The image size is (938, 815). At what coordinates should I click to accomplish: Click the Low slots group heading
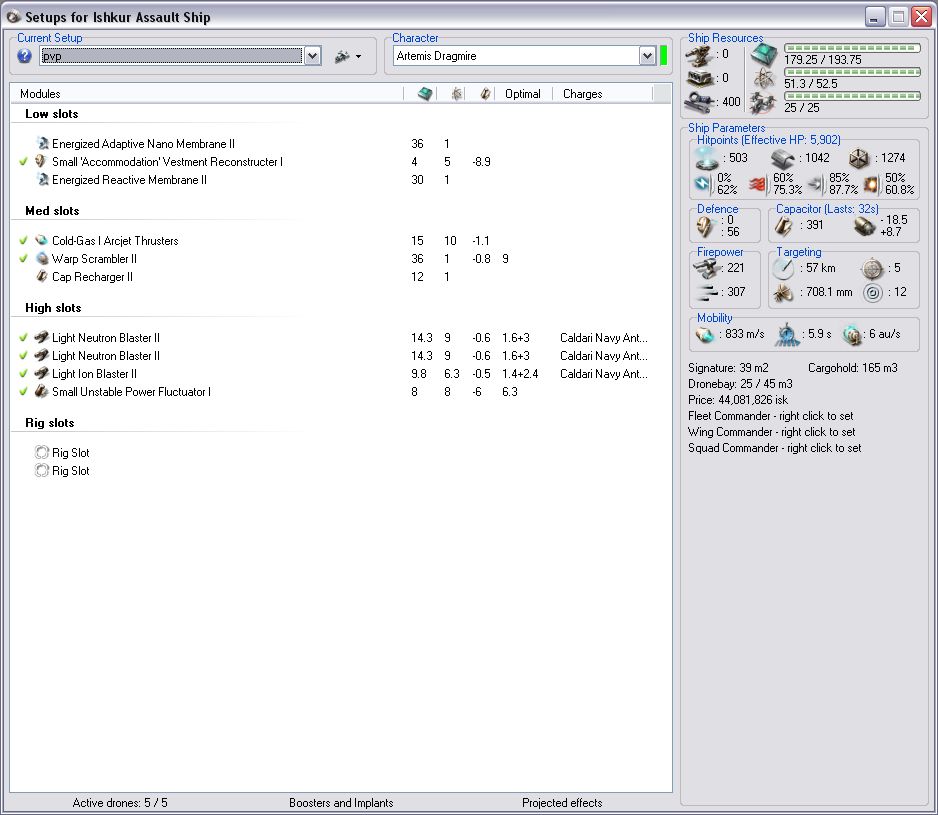pyautogui.click(x=51, y=114)
